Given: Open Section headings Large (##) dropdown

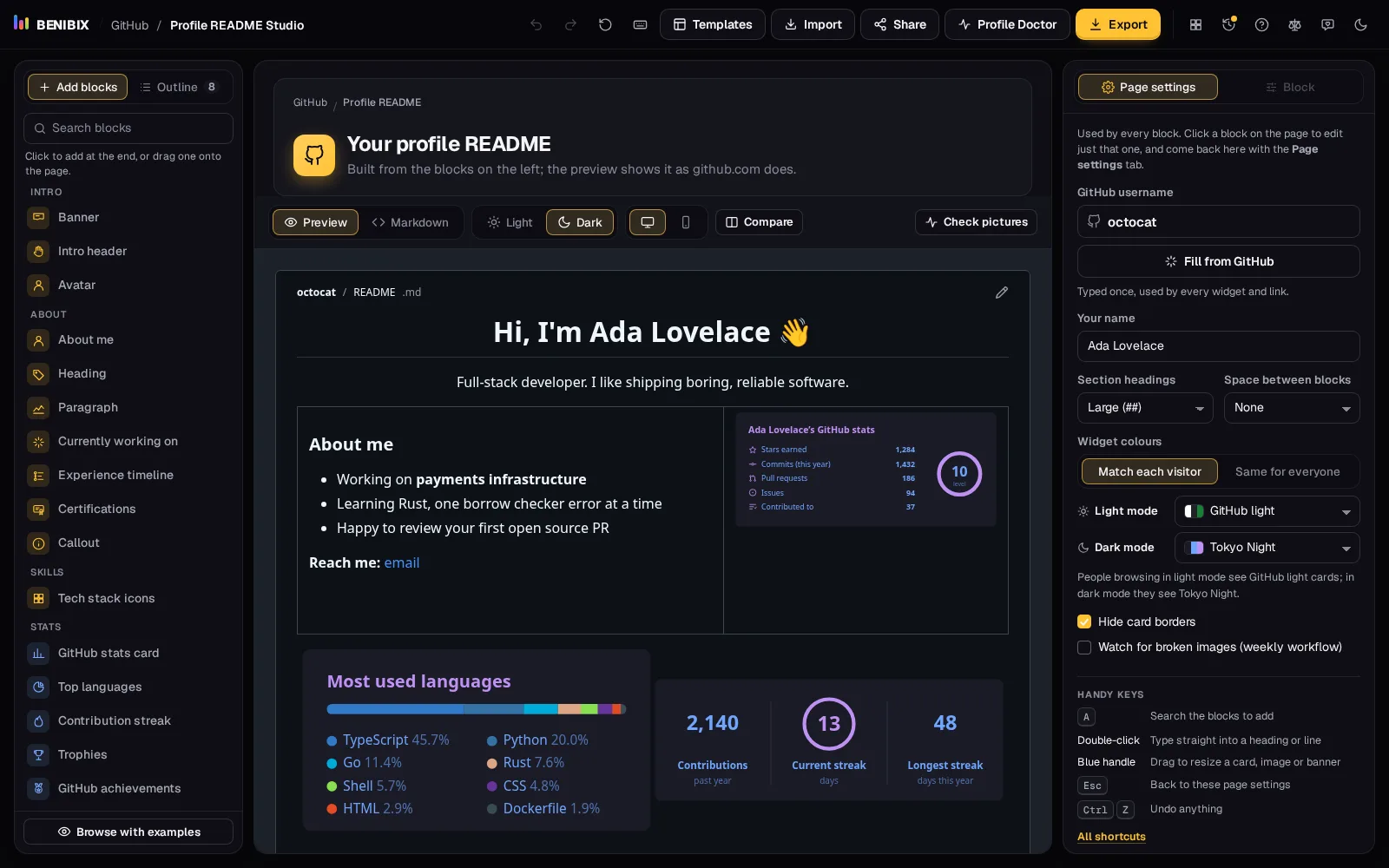Looking at the screenshot, I should pyautogui.click(x=1145, y=408).
